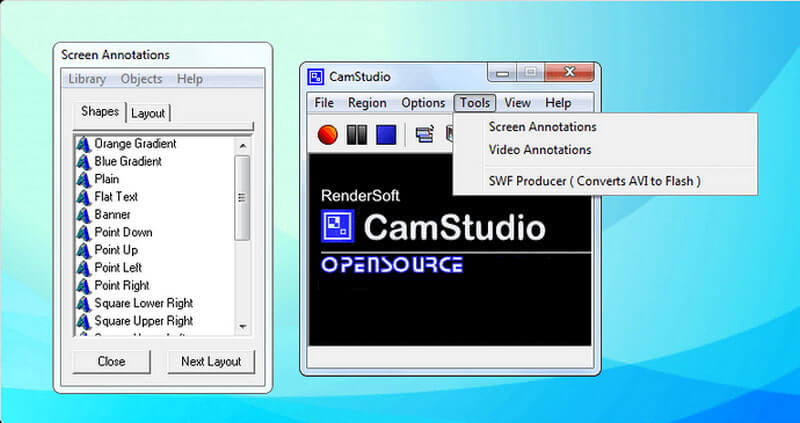Image resolution: width=800 pixels, height=423 pixels.
Task: Click the icon beside Point Up
Action: (x=83, y=251)
